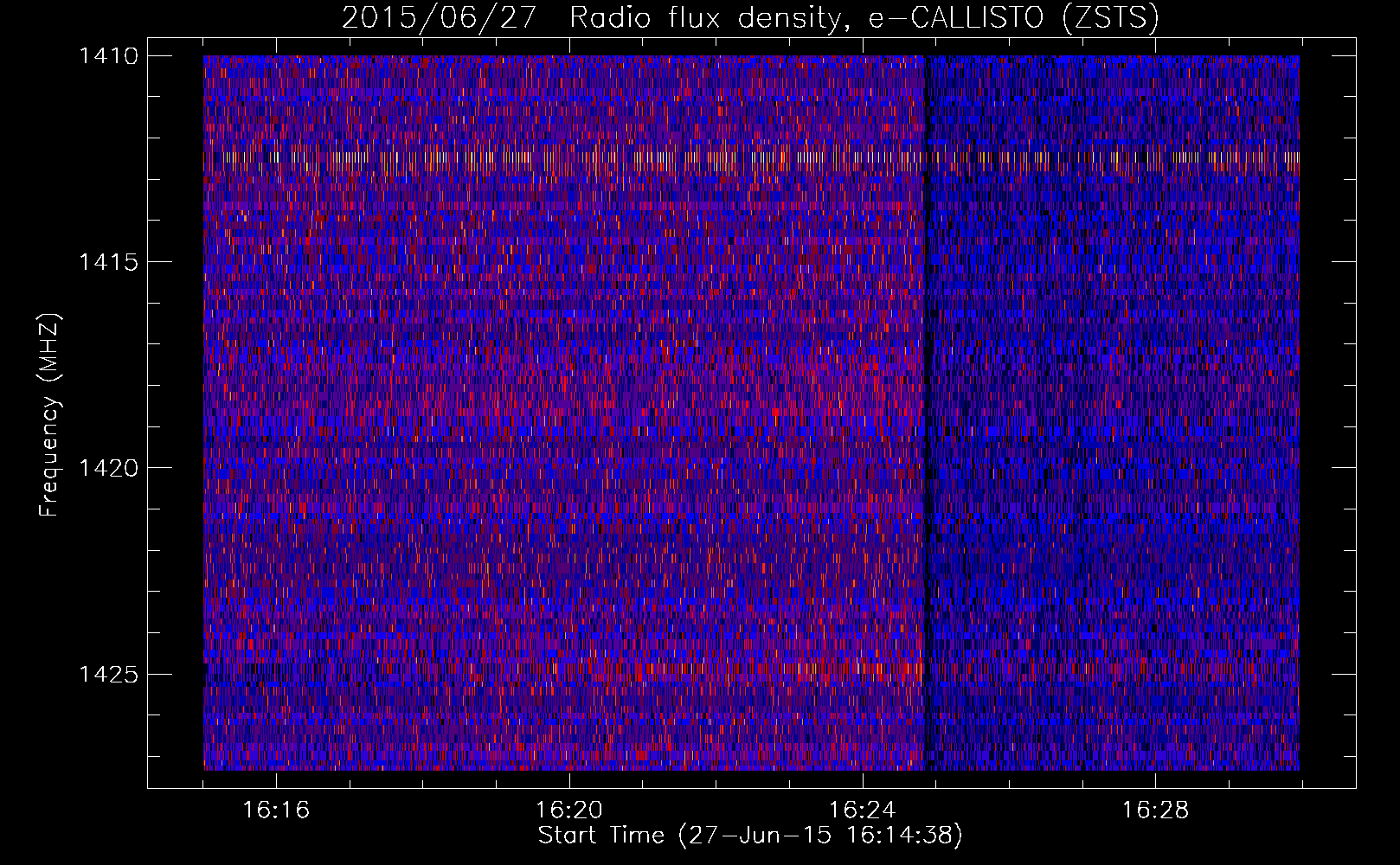1400x865 pixels.
Task: Select the 16:24 time tick label
Action: 863,810
